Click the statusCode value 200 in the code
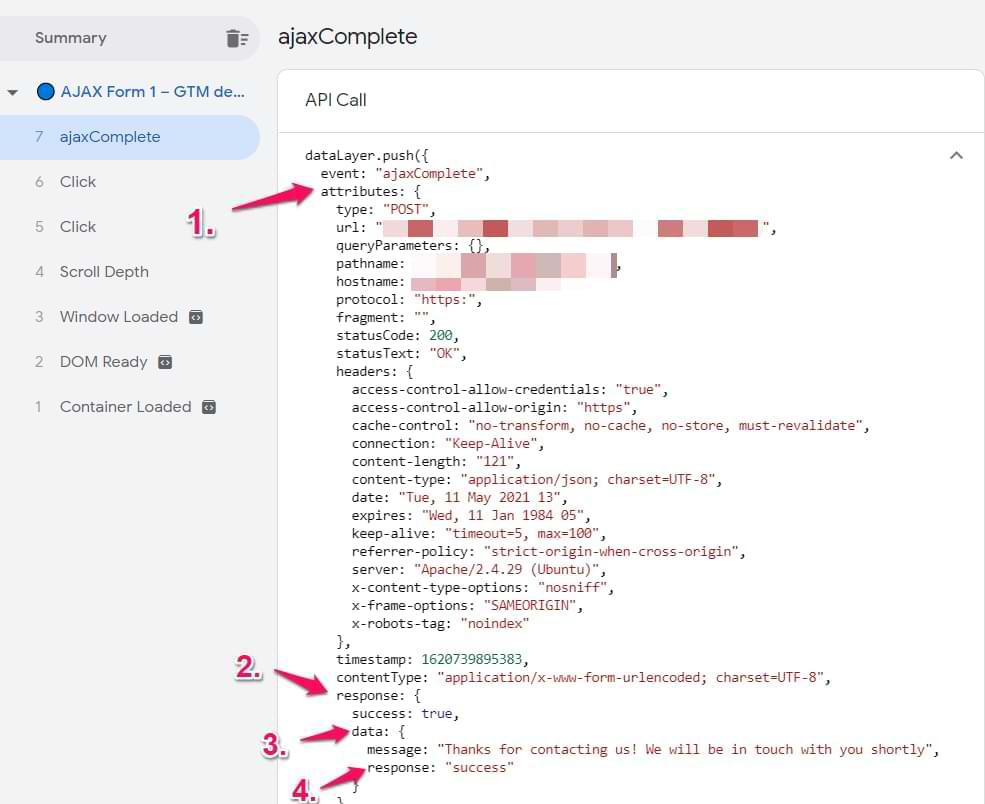 (x=443, y=336)
